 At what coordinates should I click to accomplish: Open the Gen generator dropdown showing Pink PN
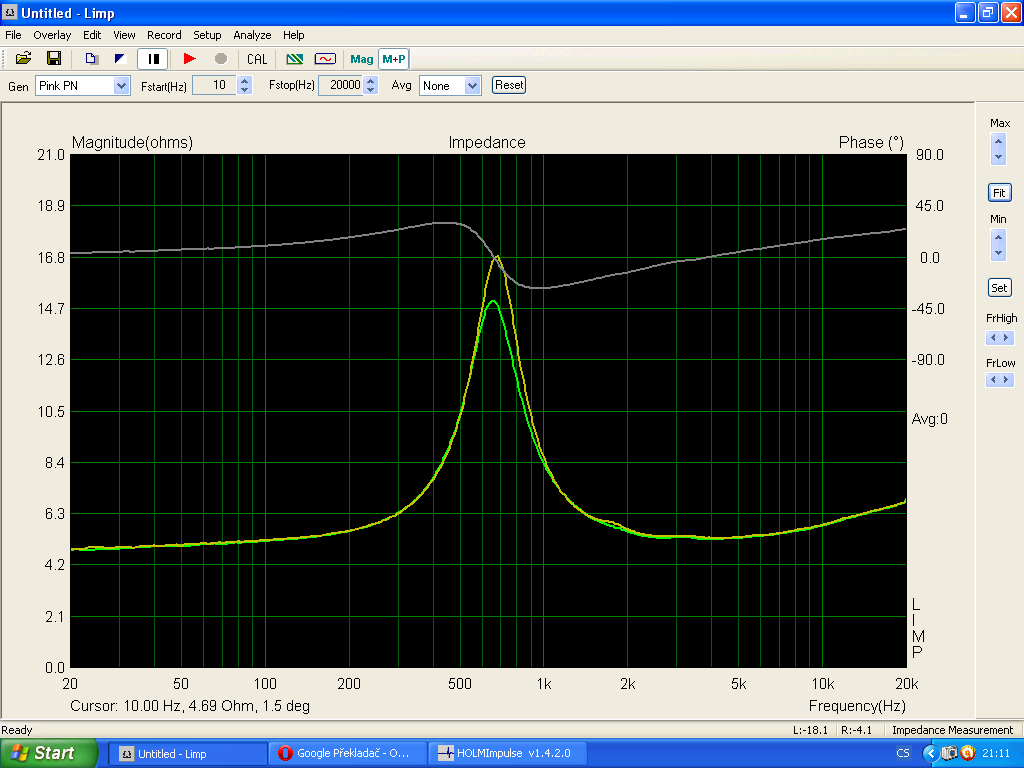[x=82, y=86]
